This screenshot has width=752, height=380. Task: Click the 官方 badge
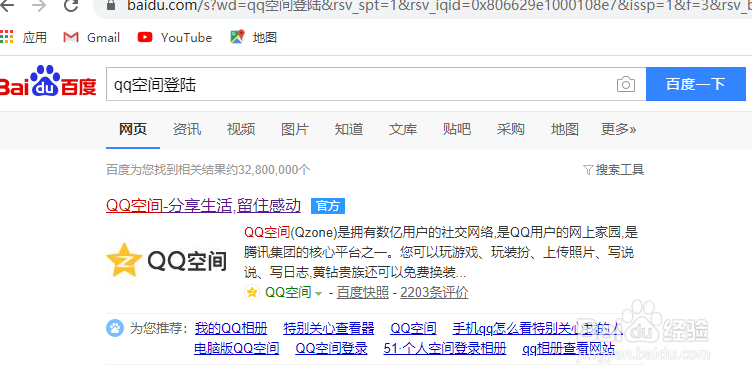(328, 206)
